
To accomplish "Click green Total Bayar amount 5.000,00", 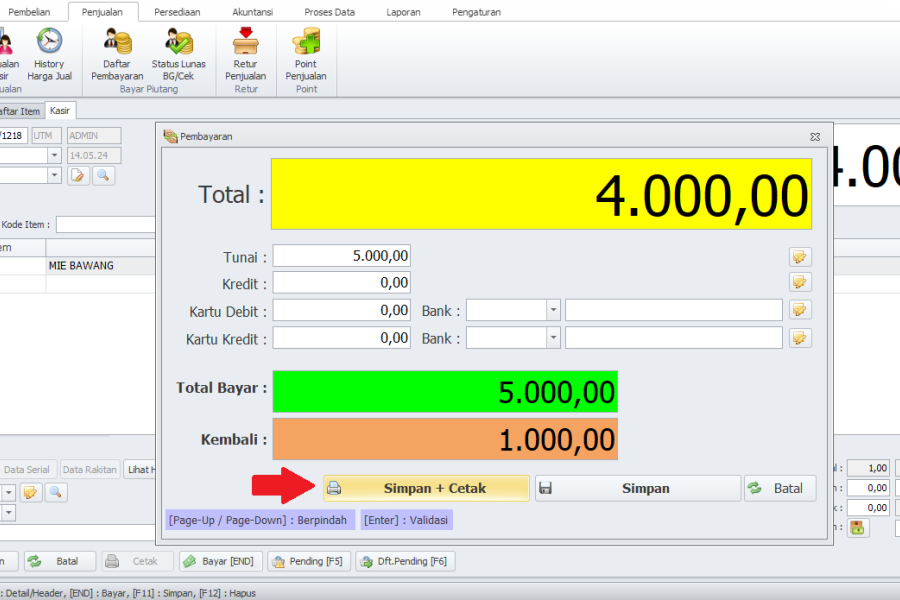I will [445, 392].
